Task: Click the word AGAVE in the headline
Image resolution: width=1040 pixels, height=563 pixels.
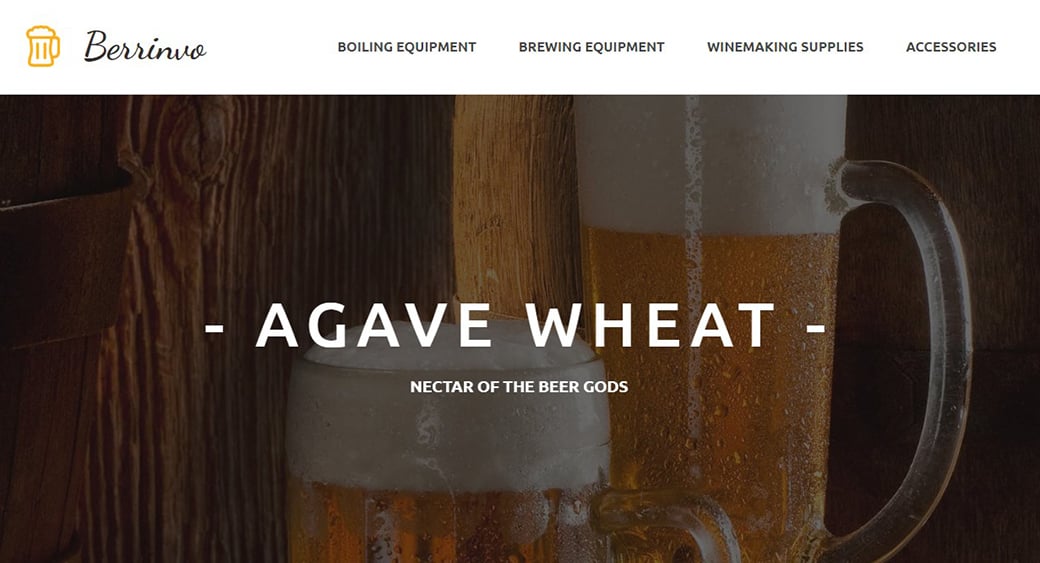Action: 373,325
